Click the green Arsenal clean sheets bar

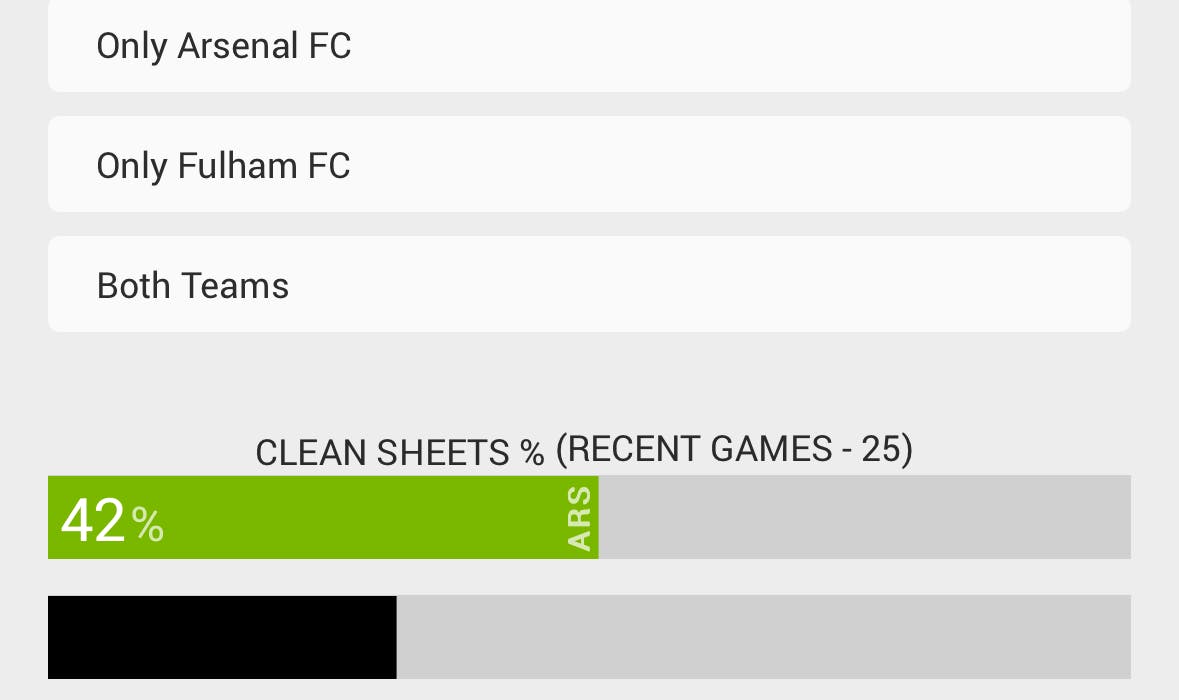[x=350, y=518]
